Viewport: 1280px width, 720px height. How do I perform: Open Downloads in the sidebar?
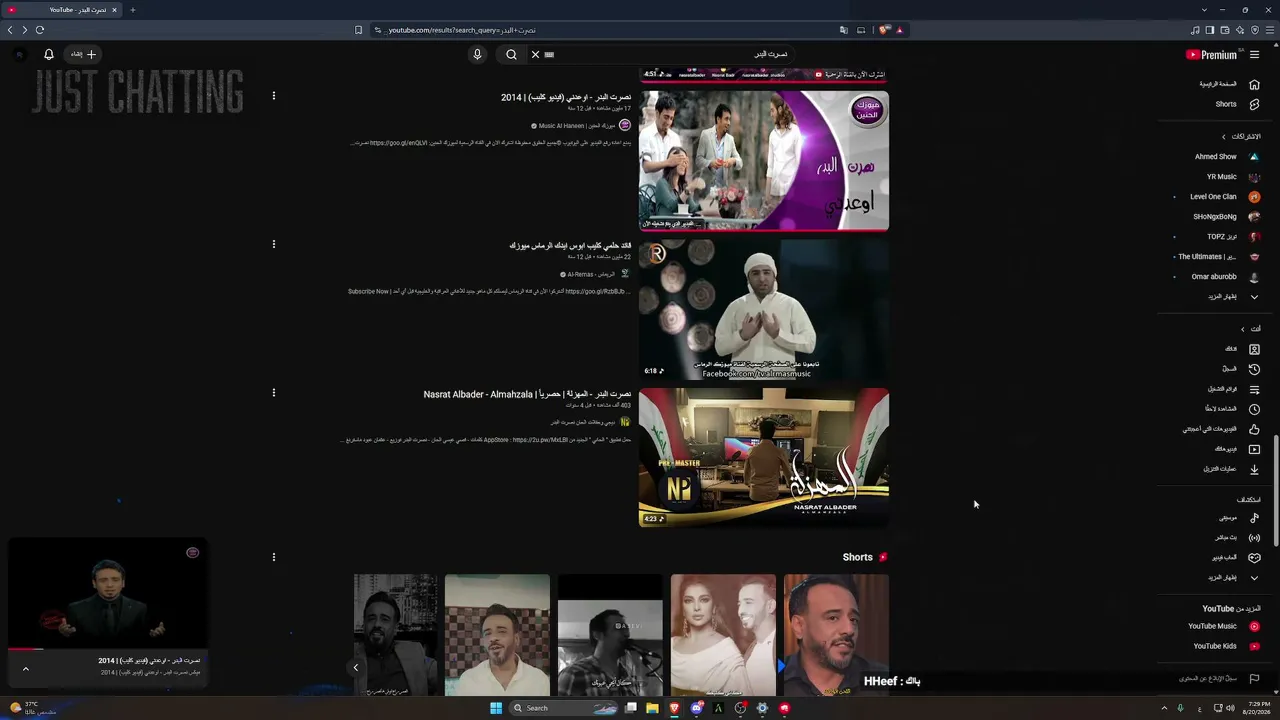pyautogui.click(x=1231, y=469)
